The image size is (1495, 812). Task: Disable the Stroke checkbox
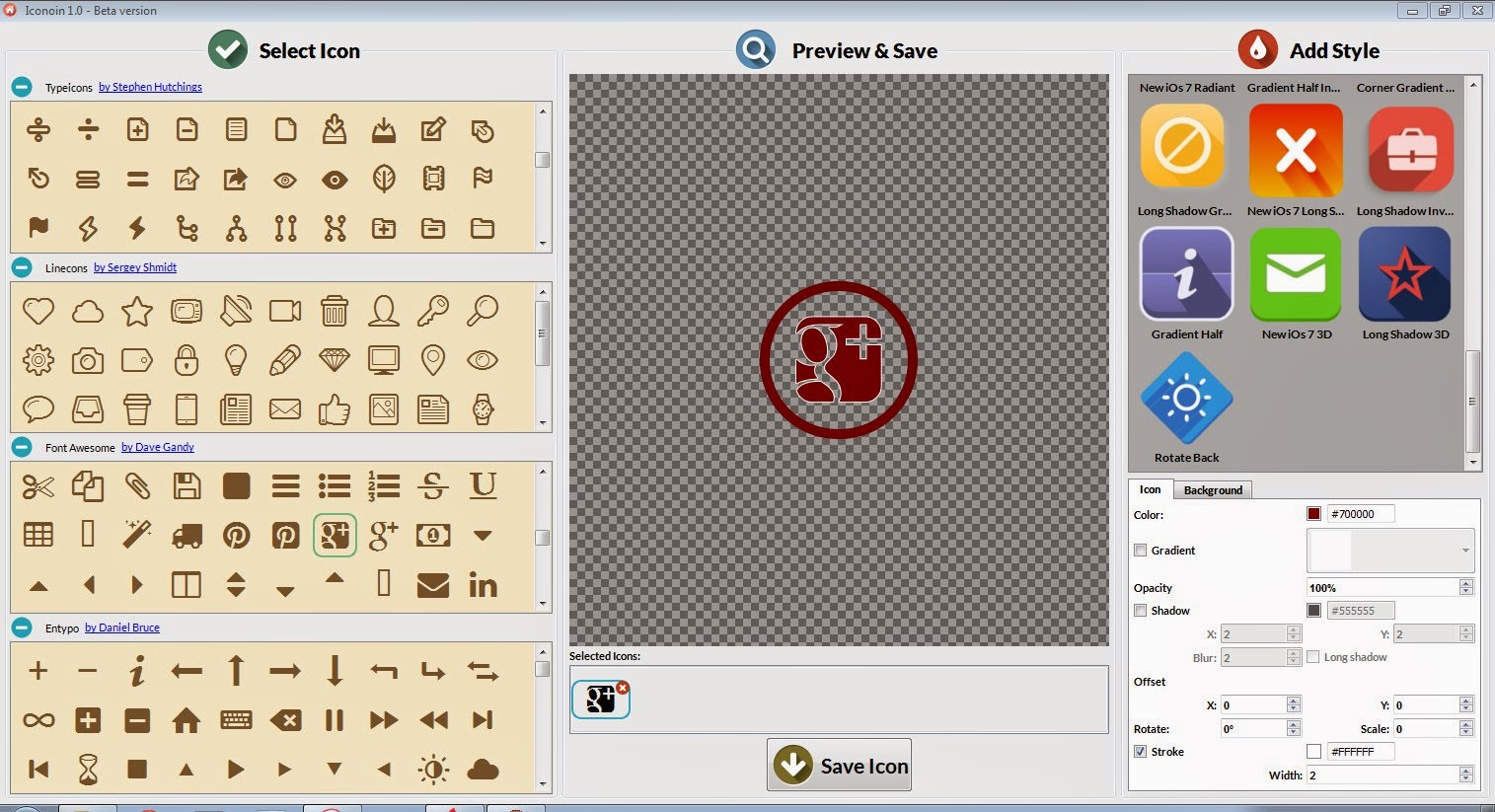click(x=1141, y=752)
